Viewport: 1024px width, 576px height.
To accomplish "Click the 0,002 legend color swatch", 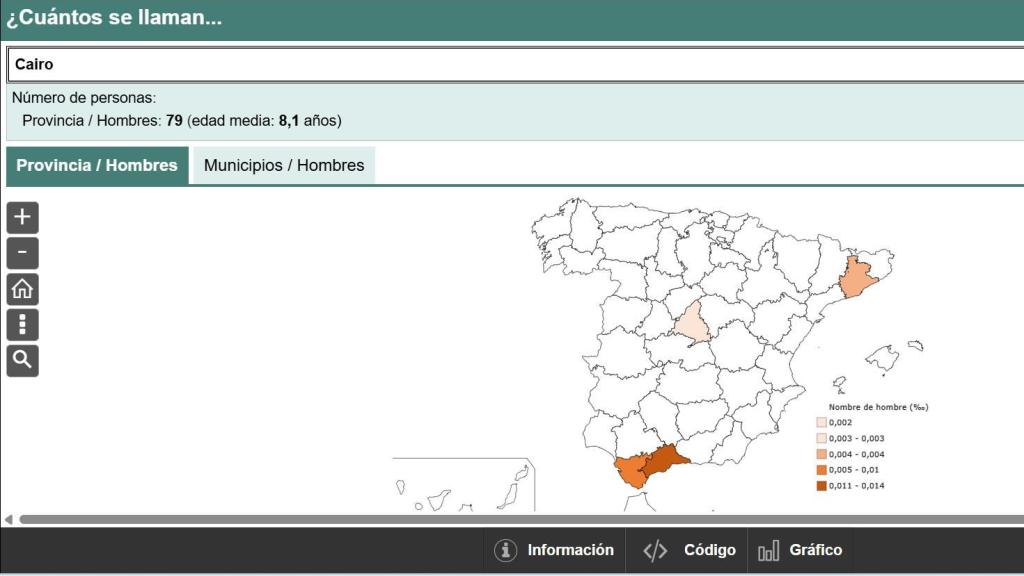I will 822,422.
